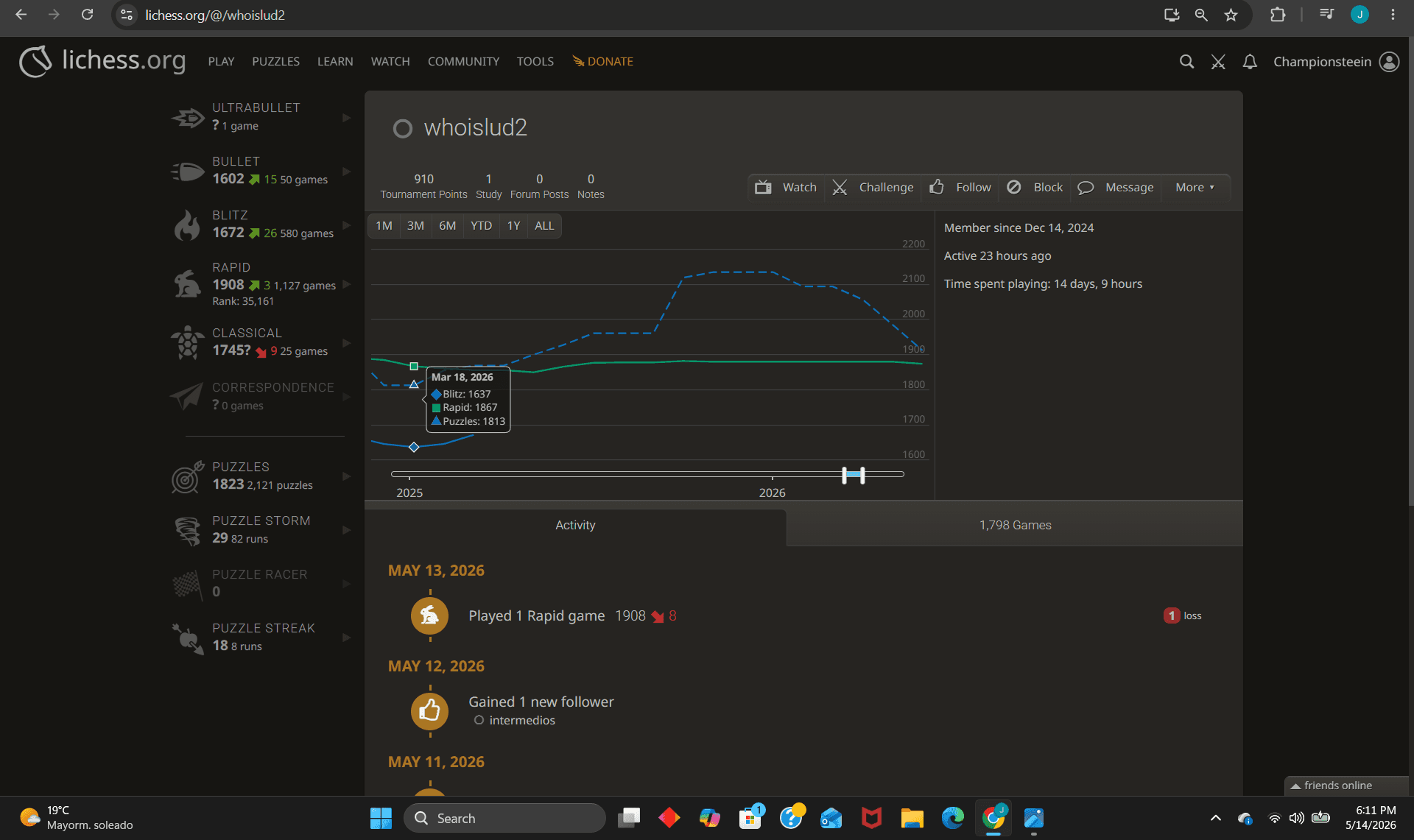Open File Explorer from taskbar
The image size is (1414, 840).
912,818
